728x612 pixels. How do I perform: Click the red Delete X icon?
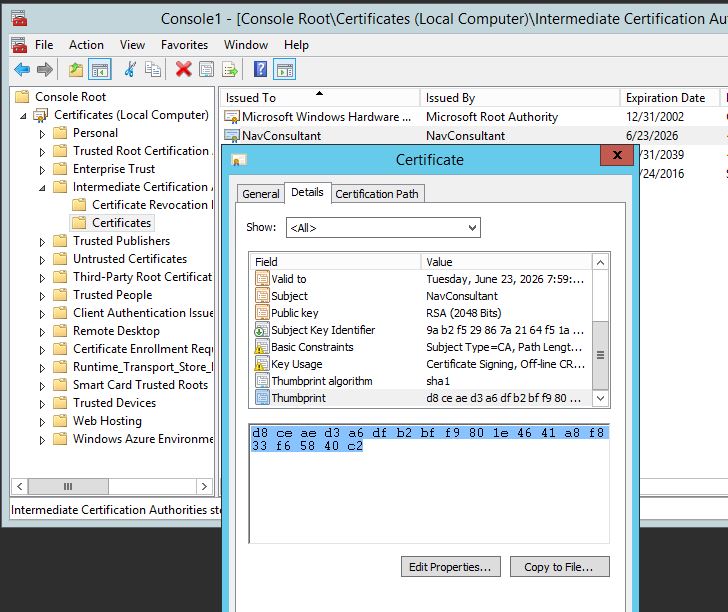point(183,69)
